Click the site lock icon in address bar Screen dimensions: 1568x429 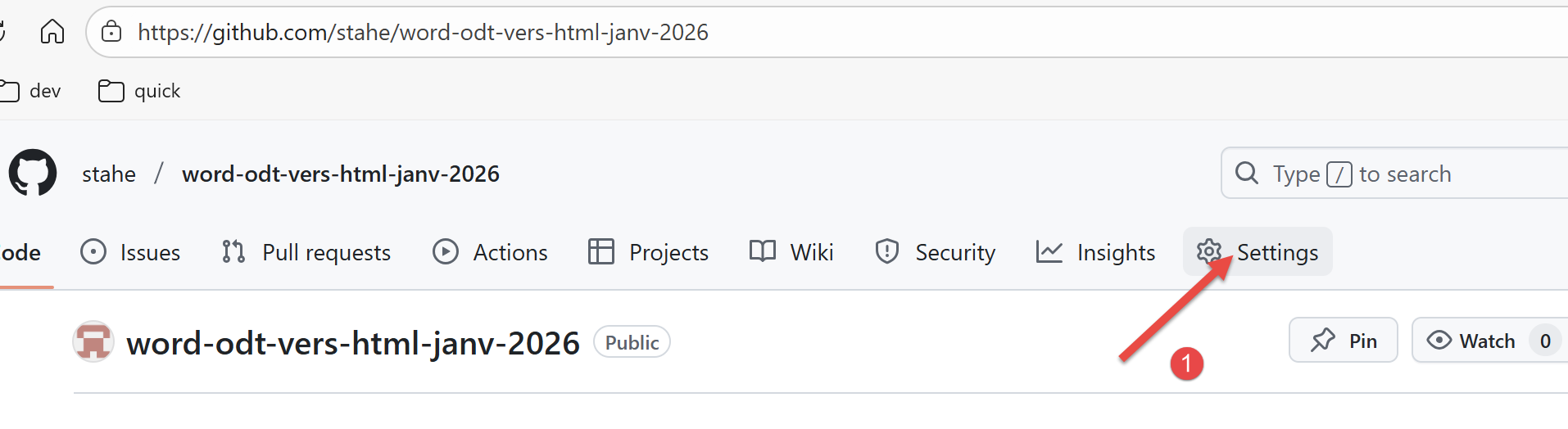[111, 32]
